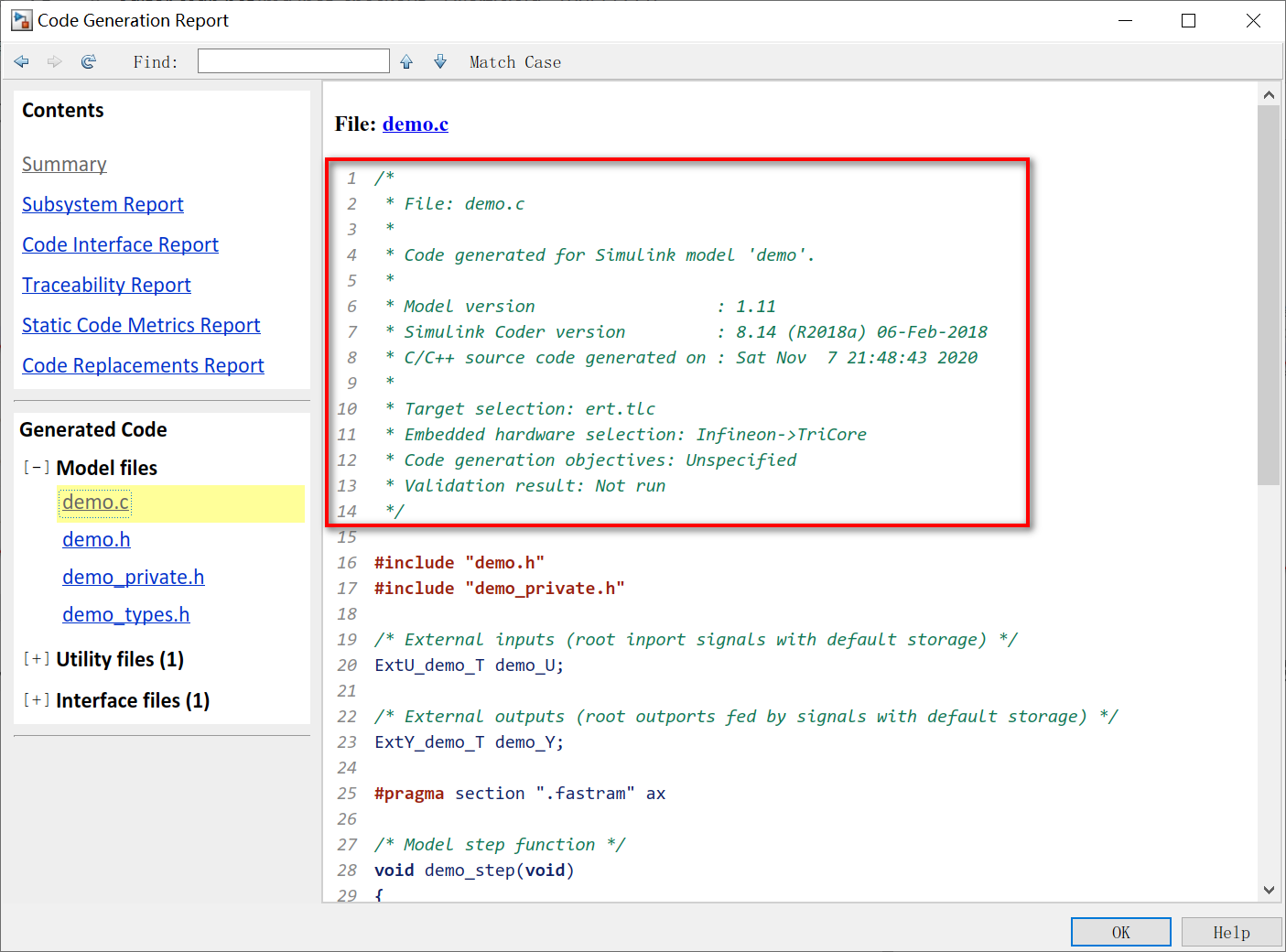The height and width of the screenshot is (952, 1286).
Task: Go back with the left arrow icon
Action: [22, 61]
